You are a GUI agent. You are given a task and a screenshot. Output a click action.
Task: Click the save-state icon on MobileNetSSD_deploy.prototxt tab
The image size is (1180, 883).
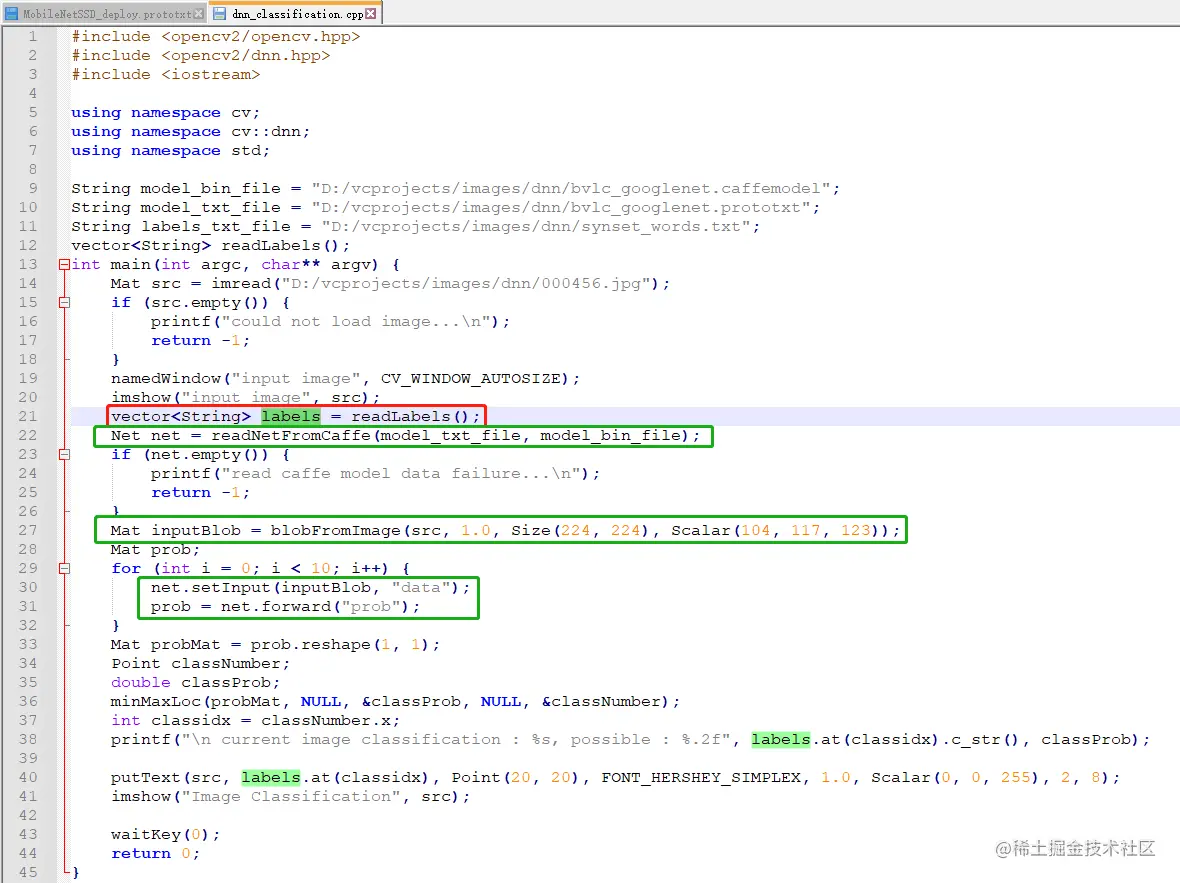point(12,14)
